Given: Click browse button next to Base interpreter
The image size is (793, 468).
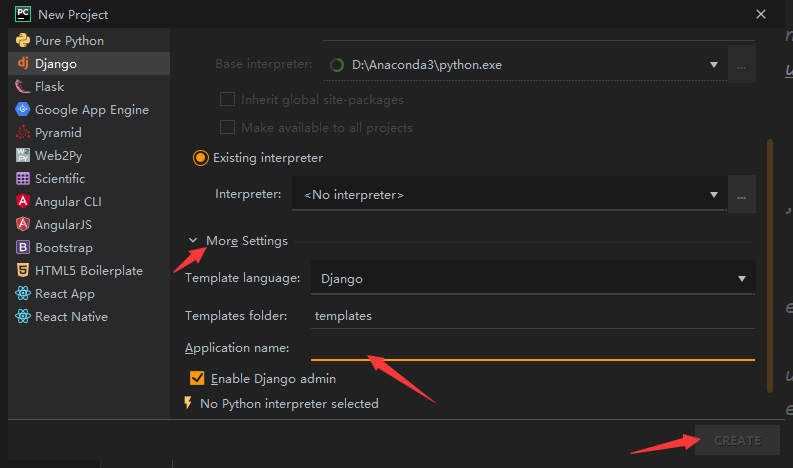Looking at the screenshot, I should tap(741, 64).
